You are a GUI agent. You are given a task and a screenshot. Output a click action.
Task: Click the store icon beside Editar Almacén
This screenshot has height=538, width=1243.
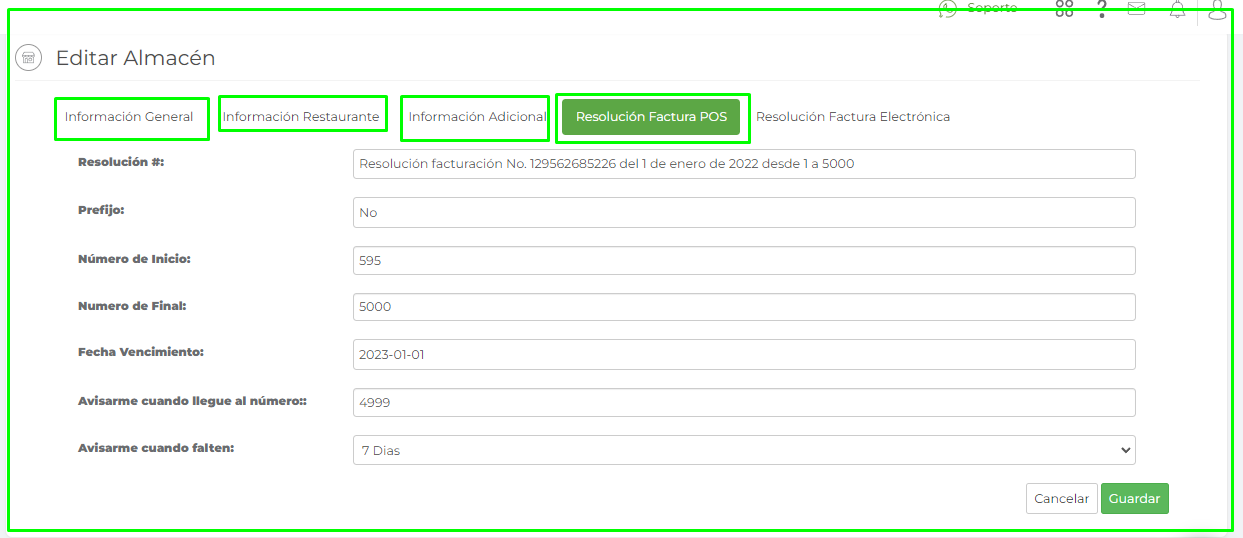pyautogui.click(x=28, y=58)
